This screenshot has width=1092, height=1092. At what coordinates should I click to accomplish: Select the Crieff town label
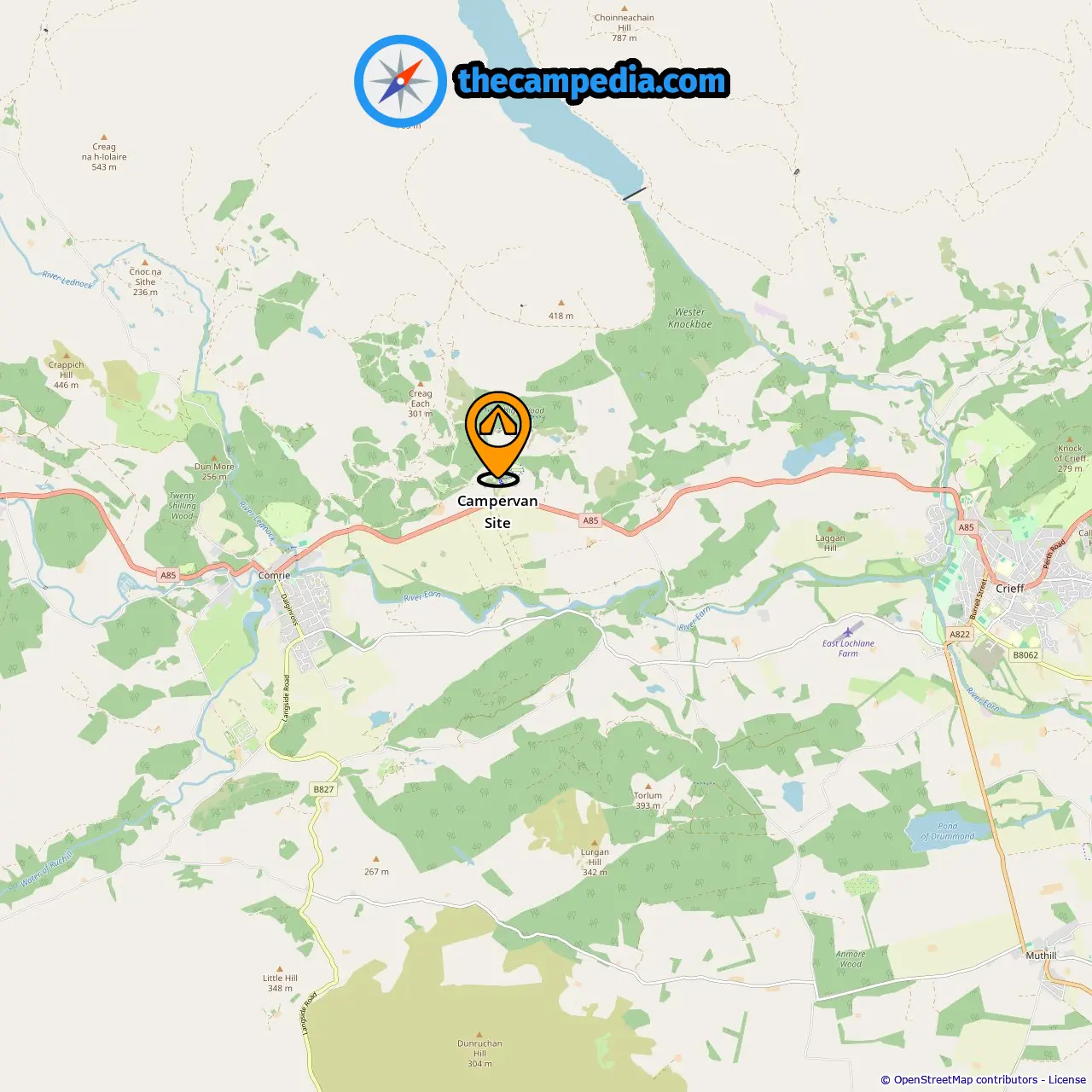click(x=1009, y=588)
